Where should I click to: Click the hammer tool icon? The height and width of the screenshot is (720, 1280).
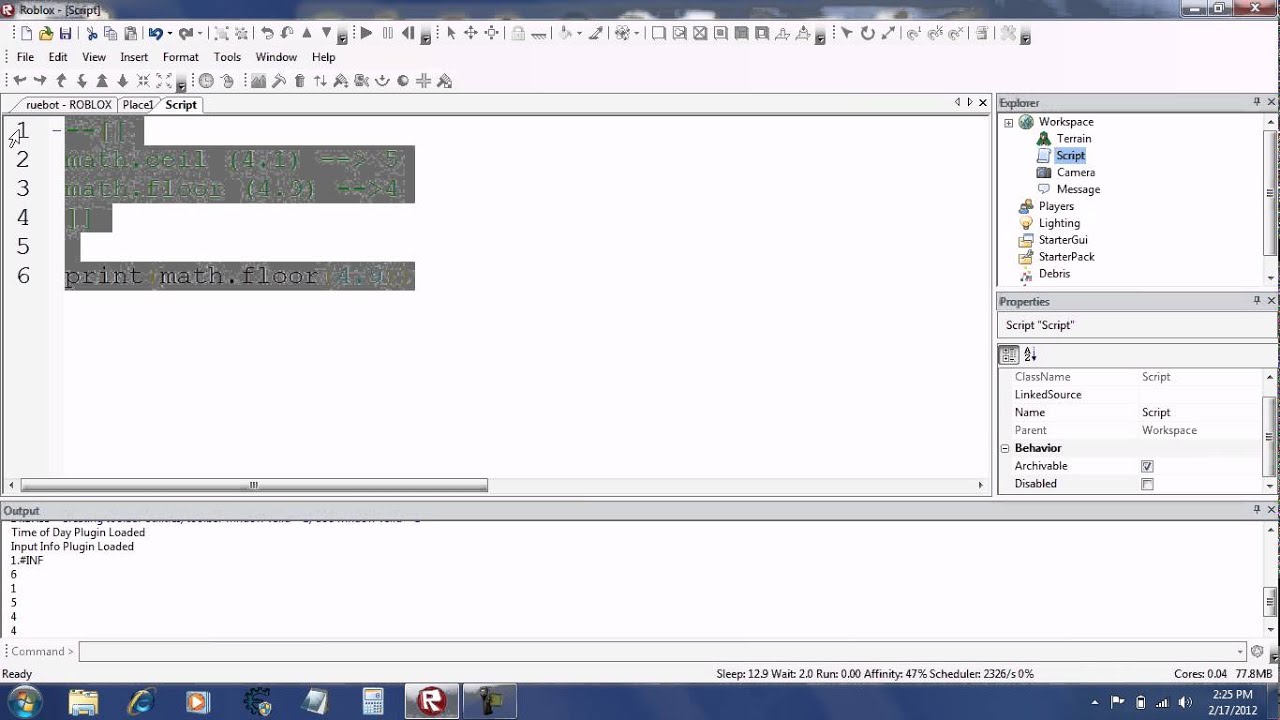pyautogui.click(x=279, y=81)
